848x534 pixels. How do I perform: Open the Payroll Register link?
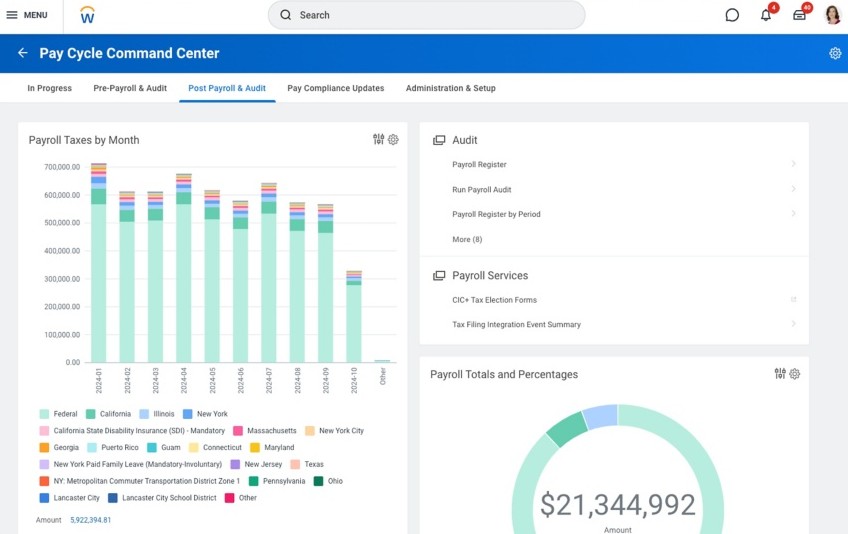(x=479, y=164)
